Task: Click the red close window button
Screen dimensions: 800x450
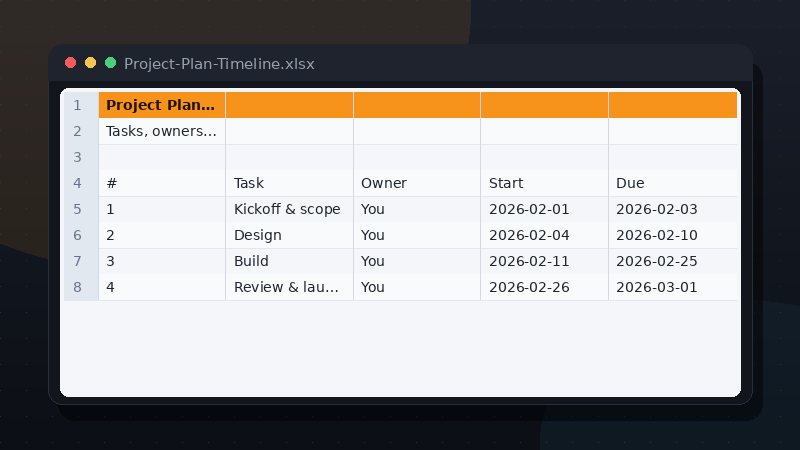Action: (x=70, y=63)
